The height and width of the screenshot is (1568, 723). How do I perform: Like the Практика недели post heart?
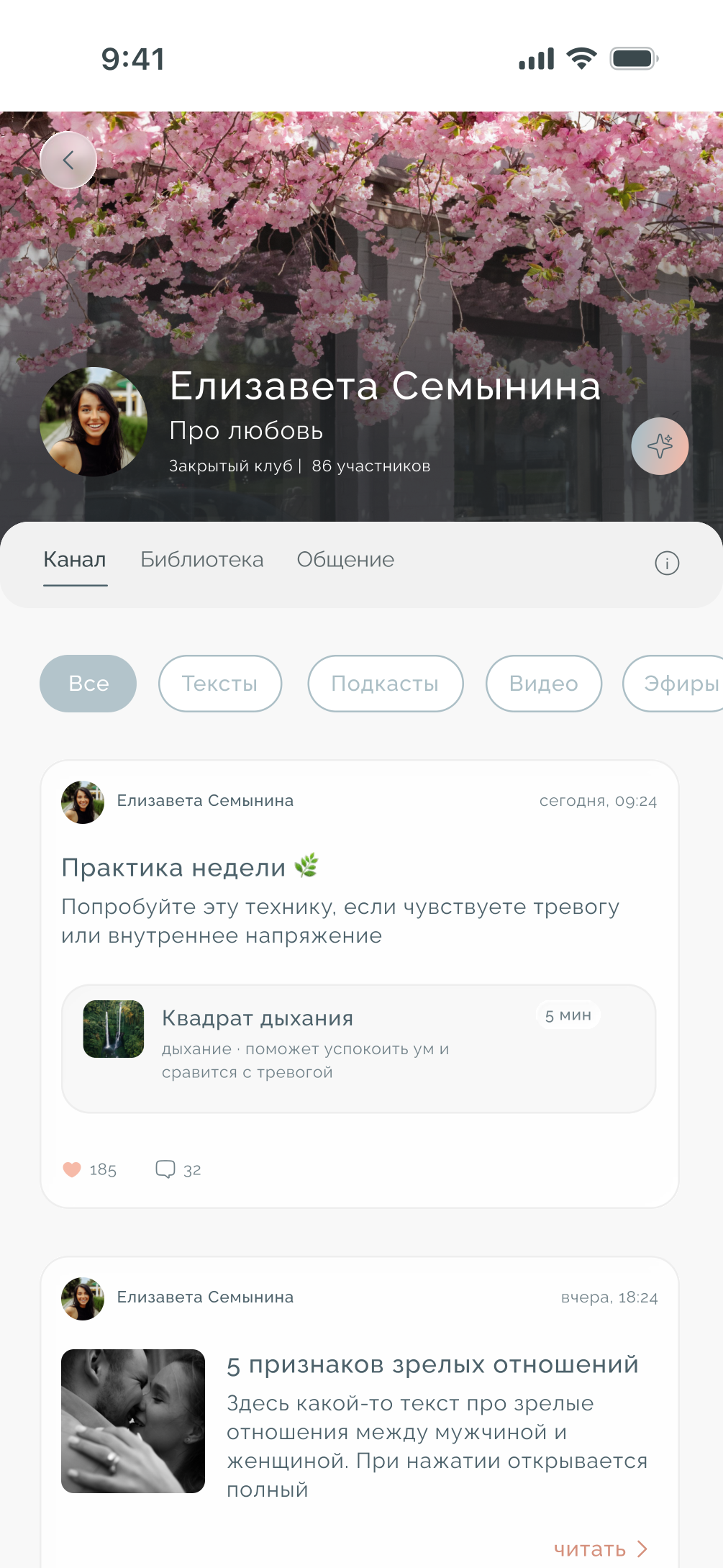point(72,1169)
